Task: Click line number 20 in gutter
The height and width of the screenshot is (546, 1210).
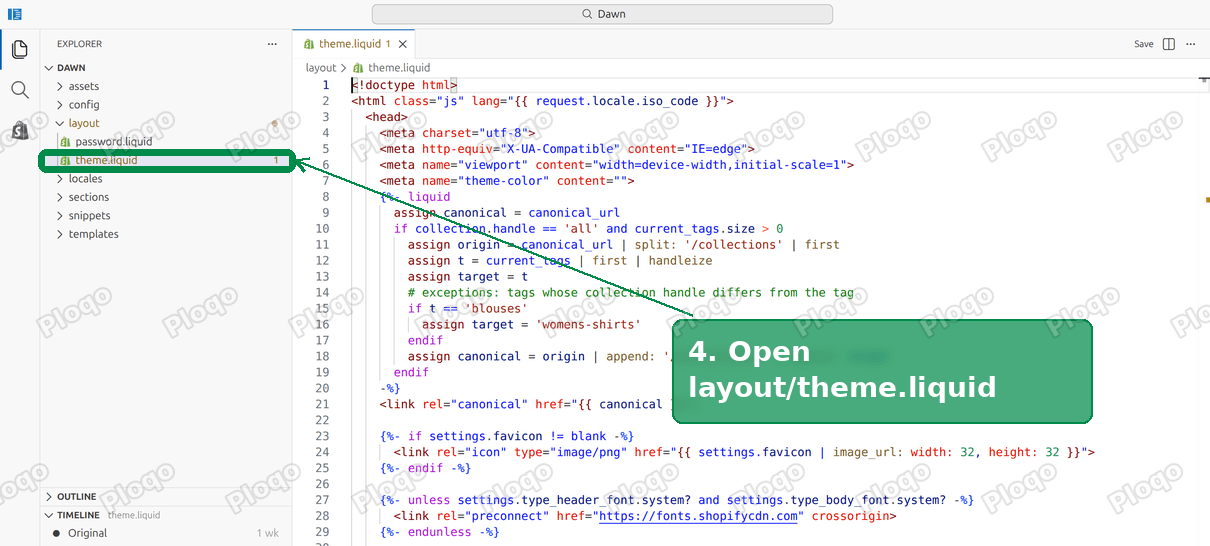Action: (321, 388)
